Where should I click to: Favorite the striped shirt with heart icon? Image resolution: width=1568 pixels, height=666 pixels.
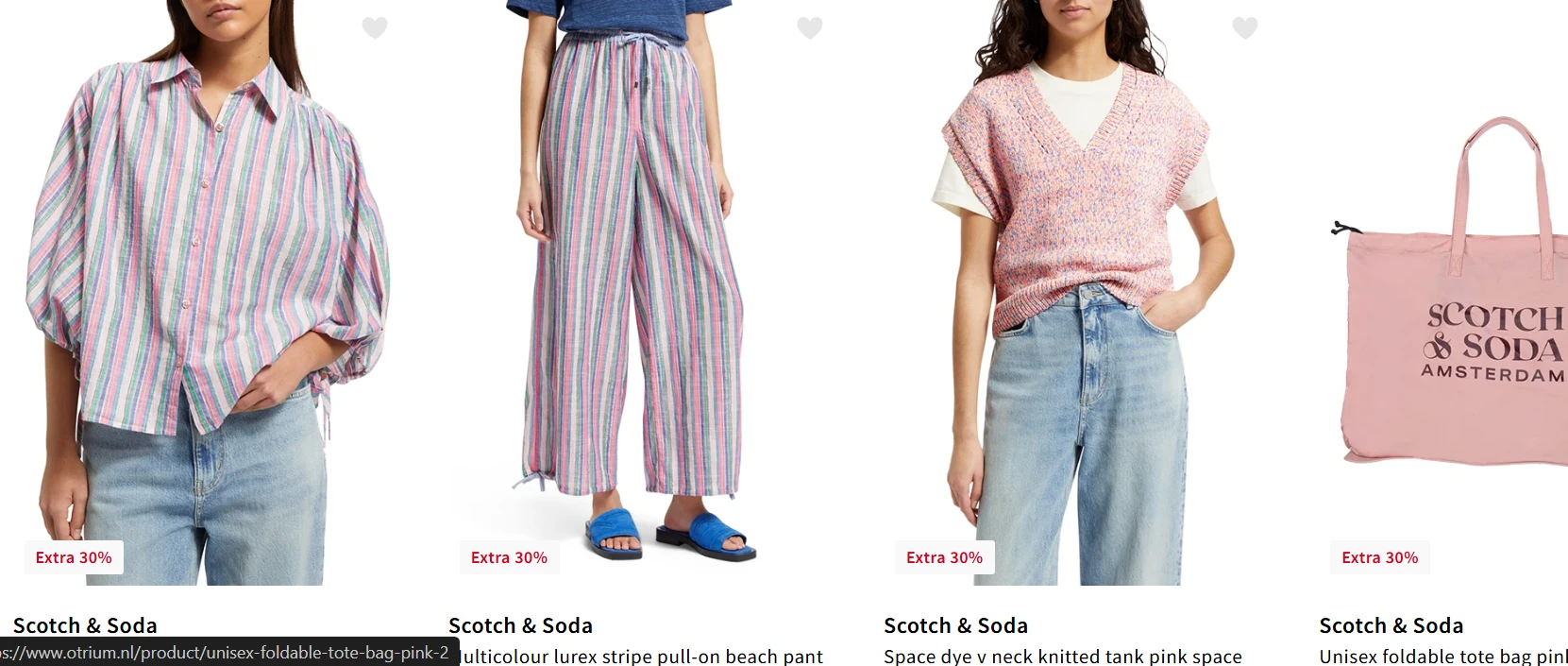click(x=375, y=28)
